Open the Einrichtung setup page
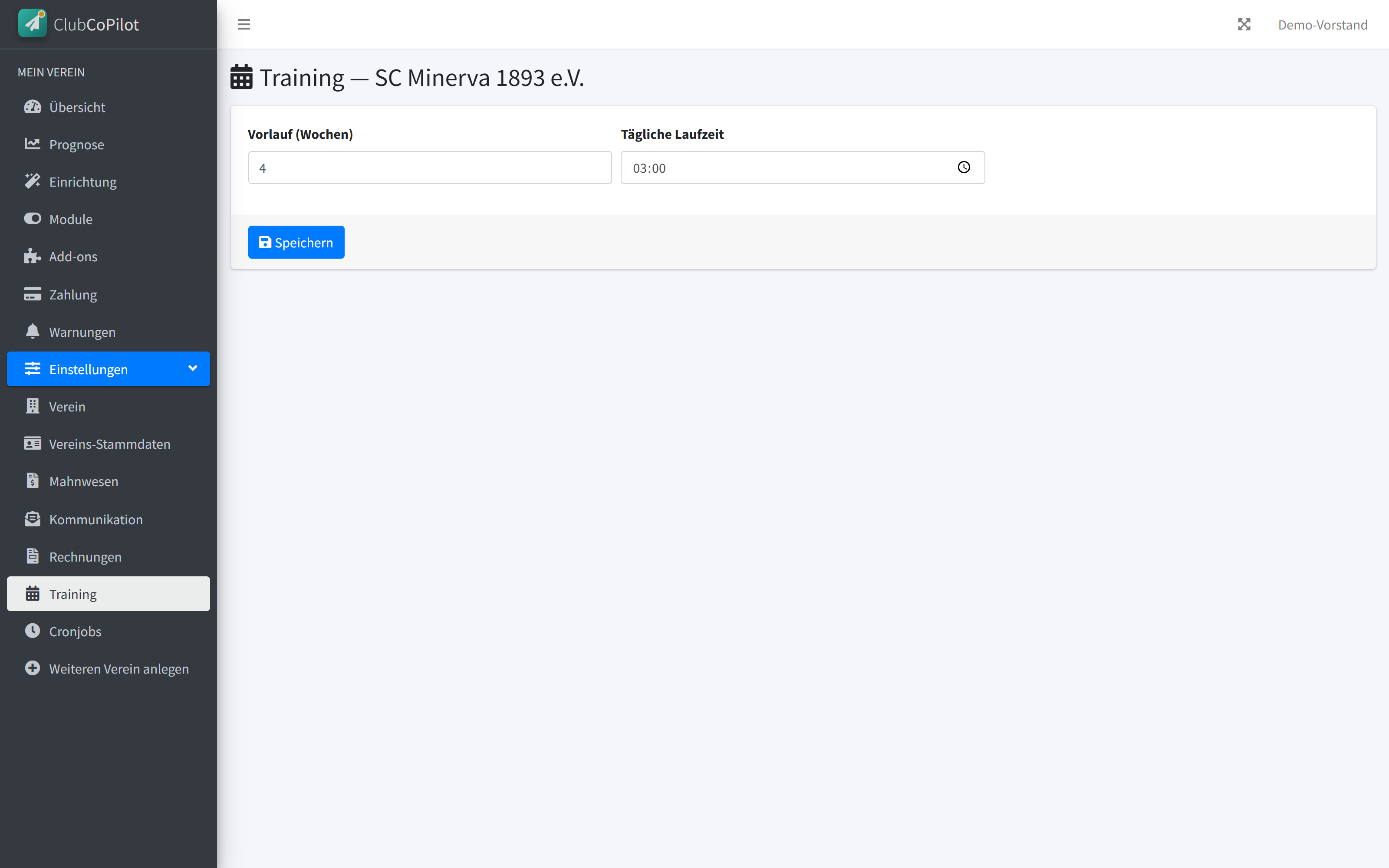The image size is (1389, 868). click(109, 181)
